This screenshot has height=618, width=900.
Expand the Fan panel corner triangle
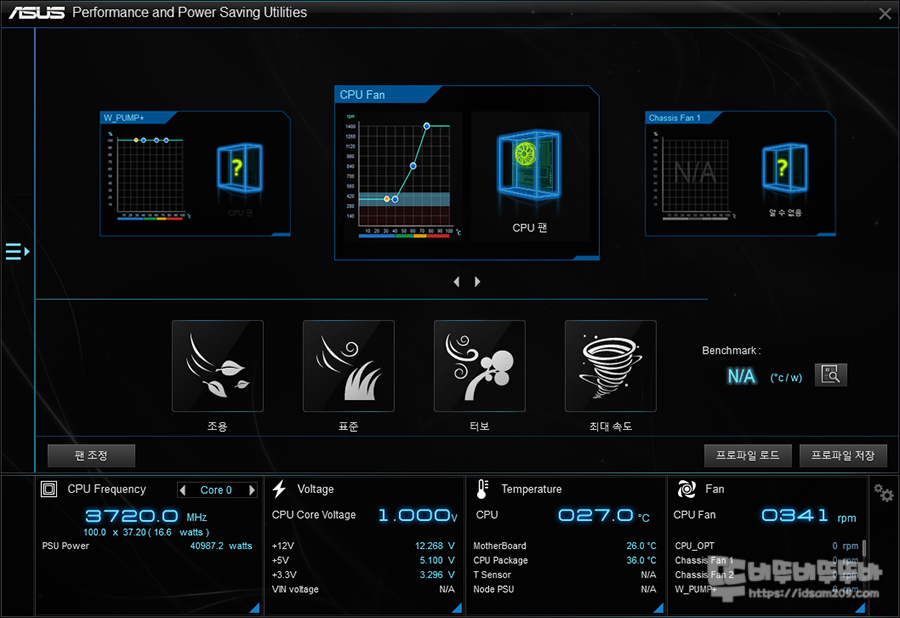coord(860,608)
